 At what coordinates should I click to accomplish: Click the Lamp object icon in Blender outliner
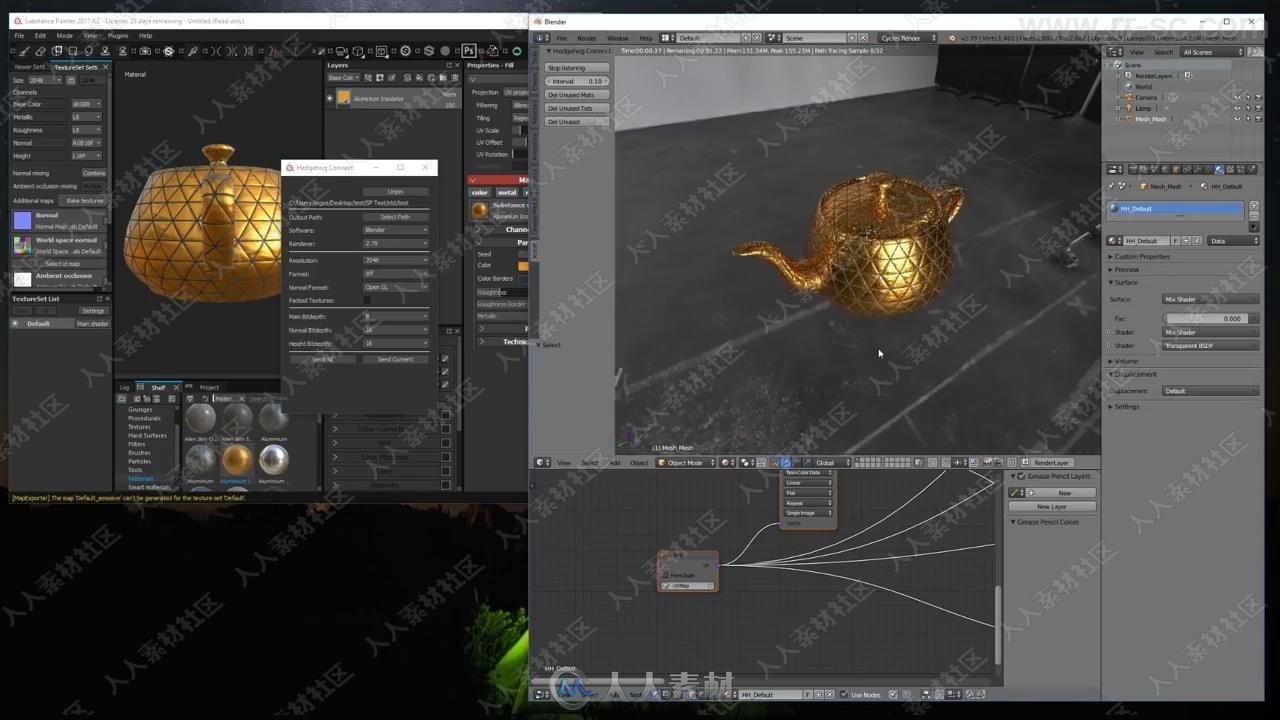pos(1129,108)
